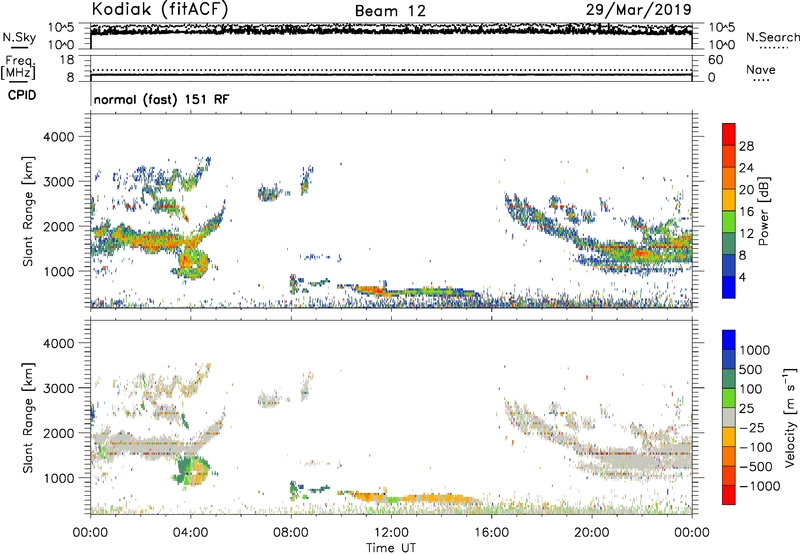Click "-1000" tick on Velocity colorbar

[759, 486]
